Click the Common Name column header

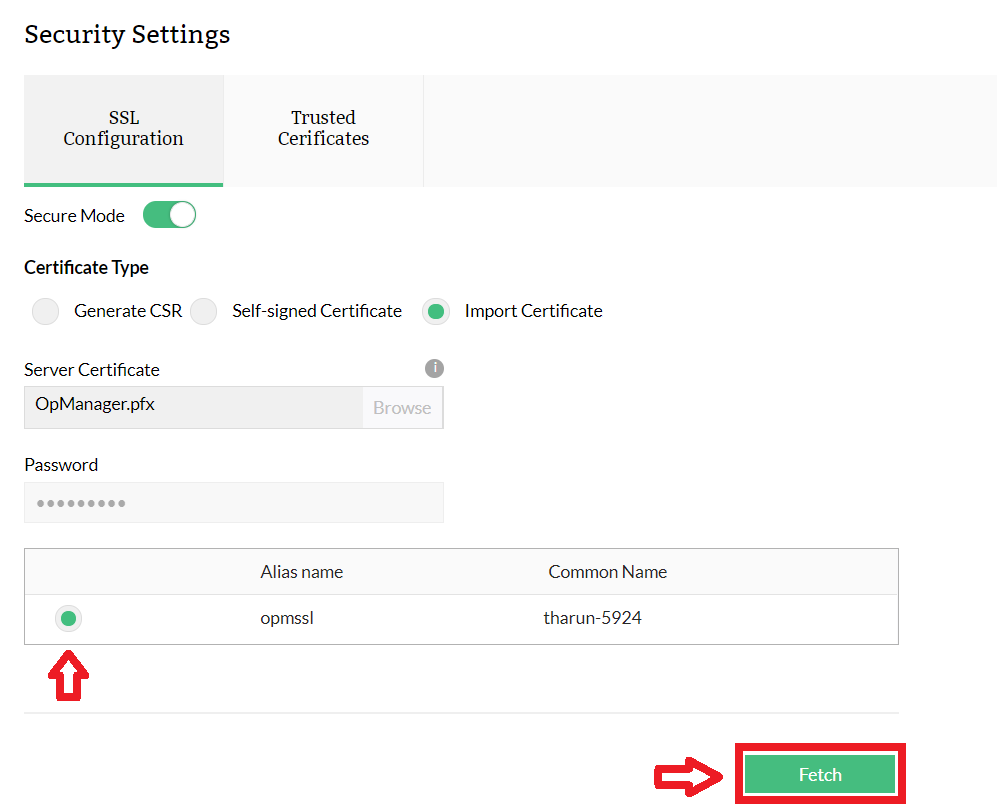(x=607, y=572)
